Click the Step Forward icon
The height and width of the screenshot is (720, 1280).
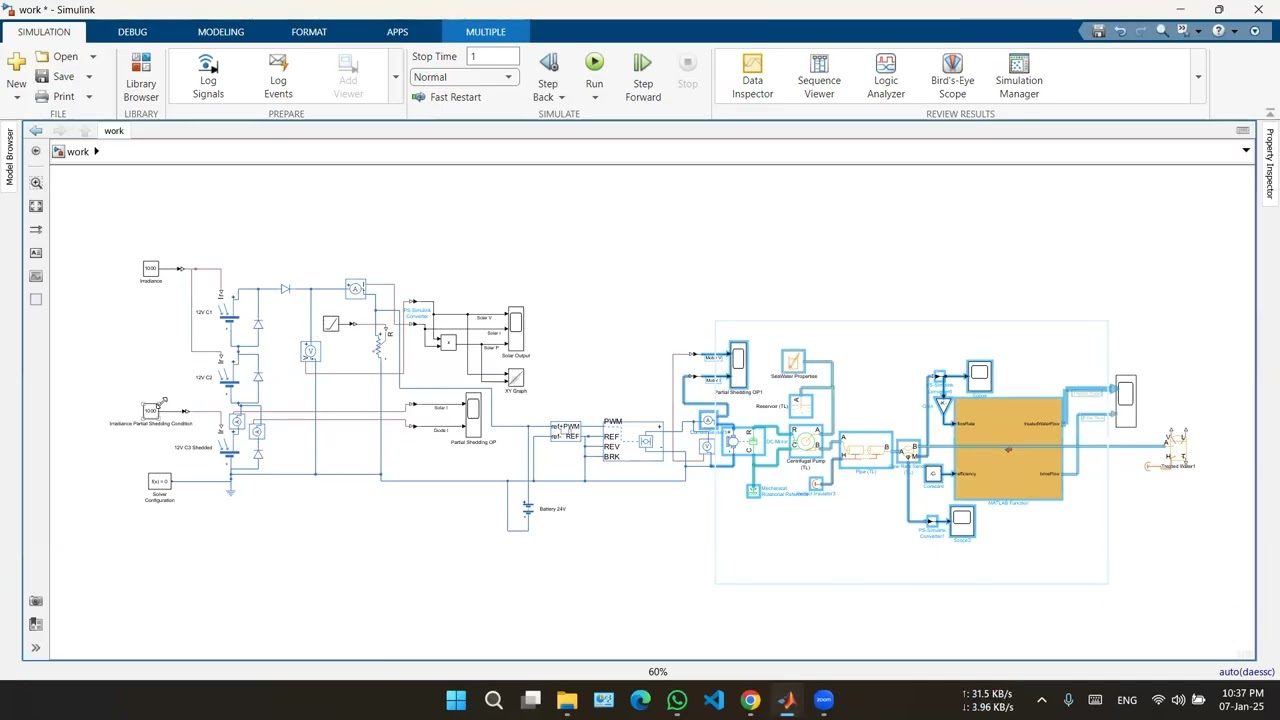click(x=643, y=63)
